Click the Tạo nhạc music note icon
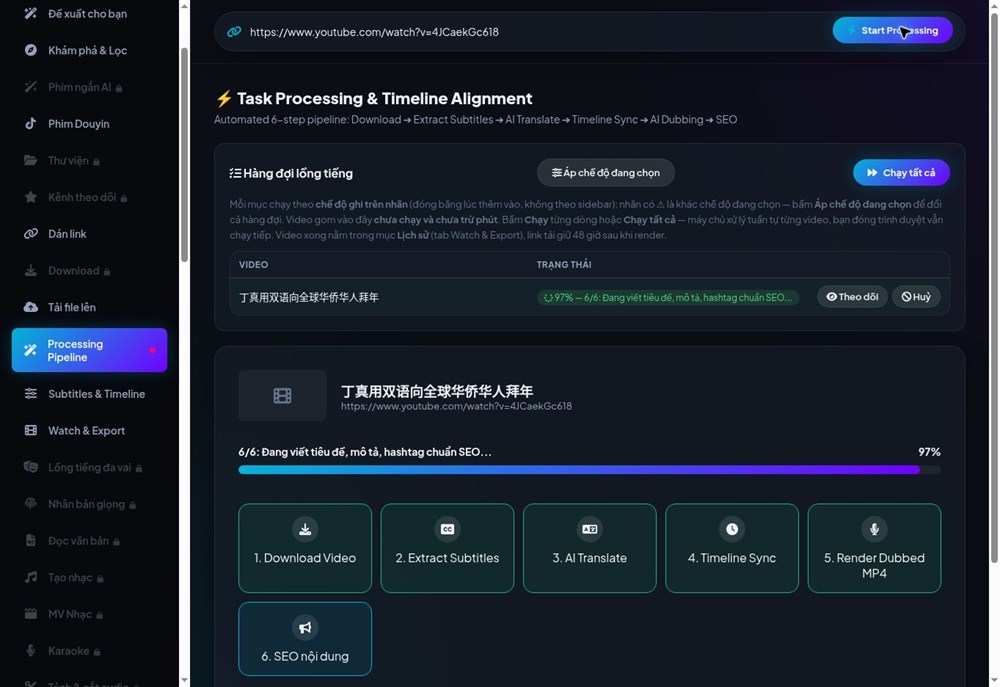 31,577
